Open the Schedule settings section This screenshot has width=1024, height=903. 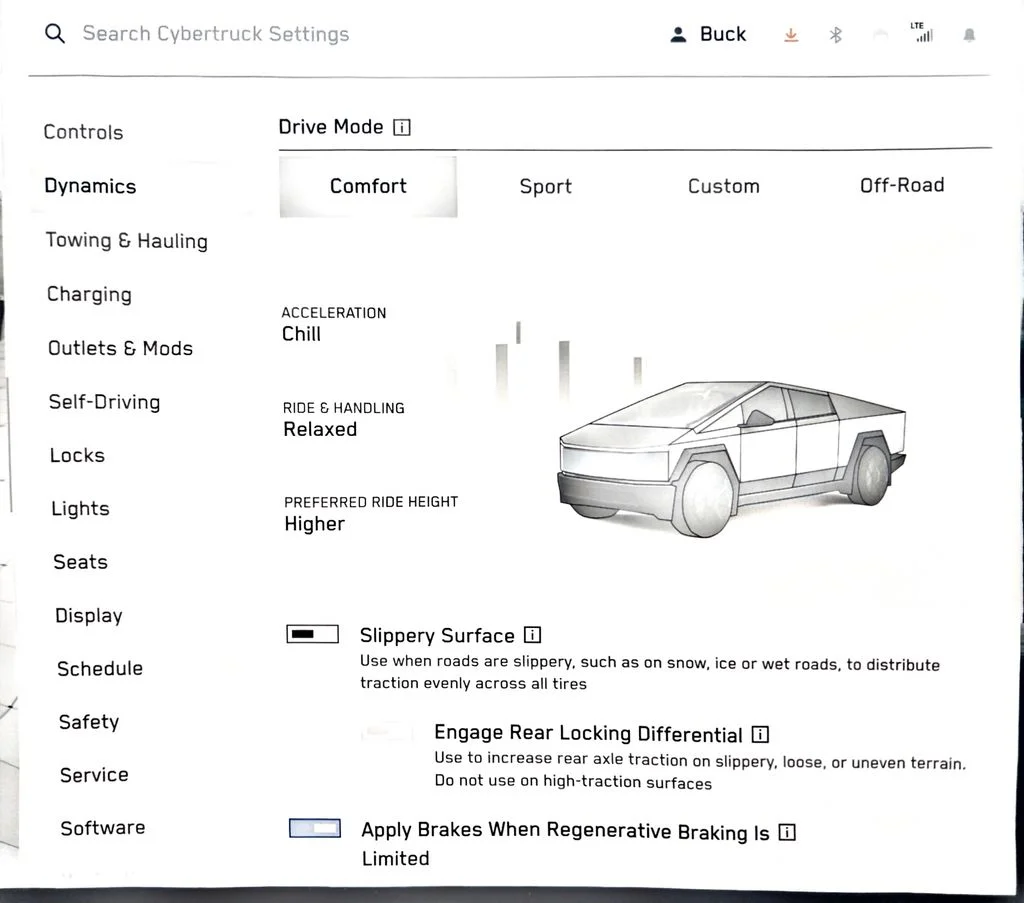tap(100, 669)
